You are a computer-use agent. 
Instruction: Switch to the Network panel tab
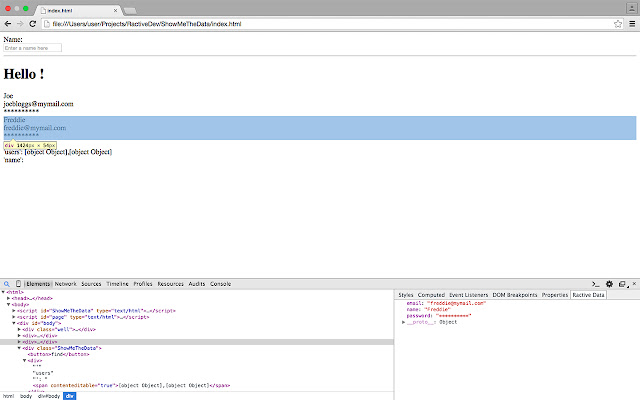[65, 284]
